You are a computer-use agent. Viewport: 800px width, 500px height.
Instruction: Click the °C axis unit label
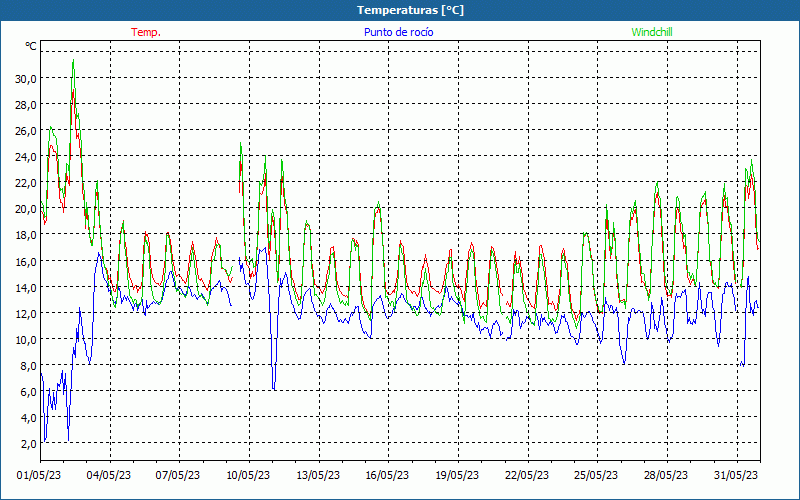31,46
